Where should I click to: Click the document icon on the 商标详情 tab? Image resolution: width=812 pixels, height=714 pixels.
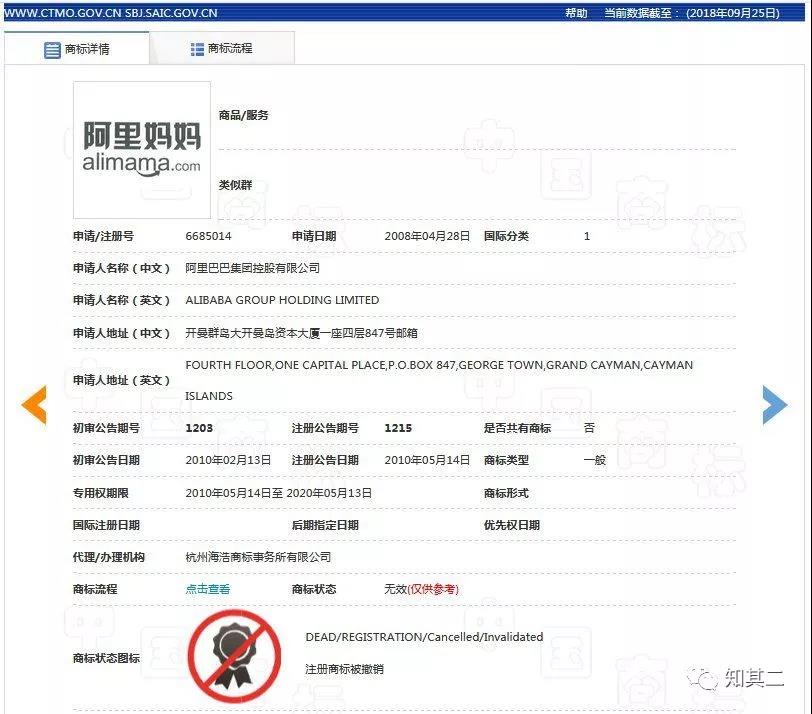point(52,47)
